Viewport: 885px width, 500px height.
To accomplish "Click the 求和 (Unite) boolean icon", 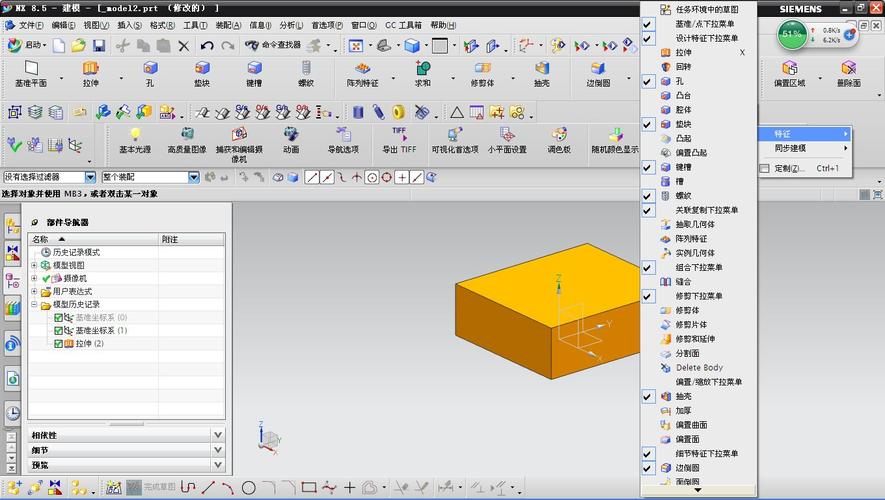I will point(423,69).
